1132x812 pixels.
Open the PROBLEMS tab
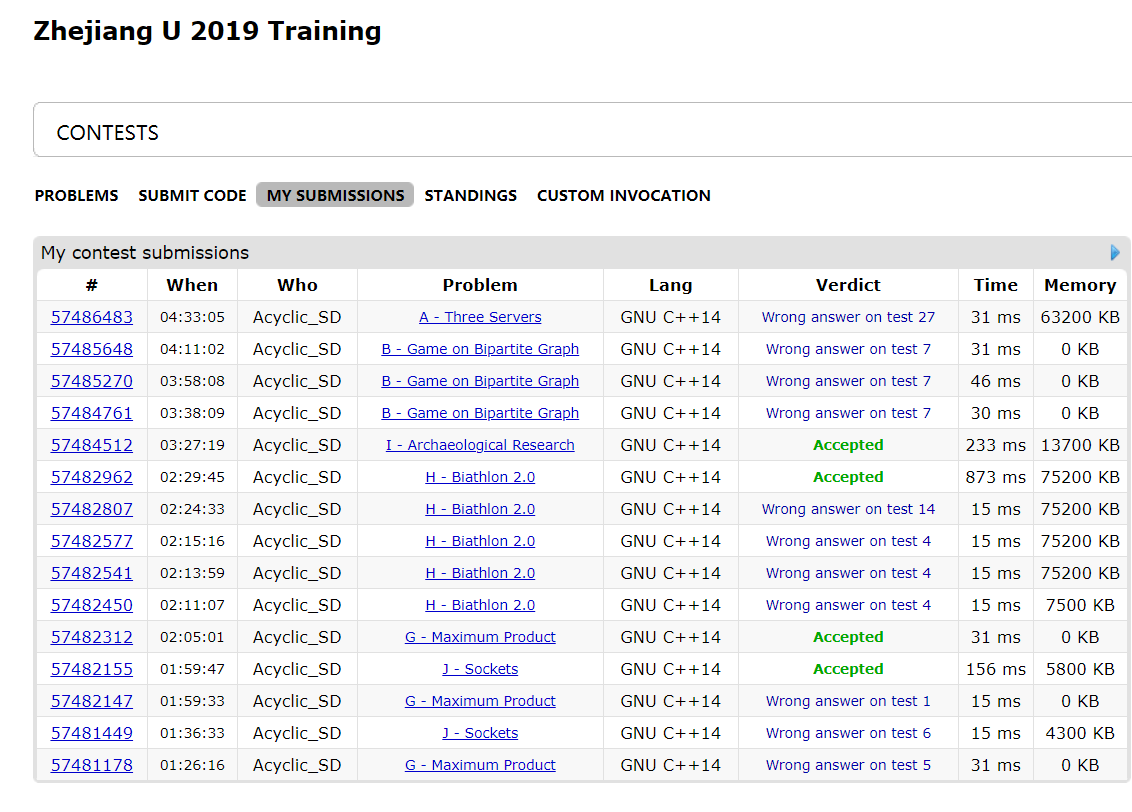(x=76, y=196)
